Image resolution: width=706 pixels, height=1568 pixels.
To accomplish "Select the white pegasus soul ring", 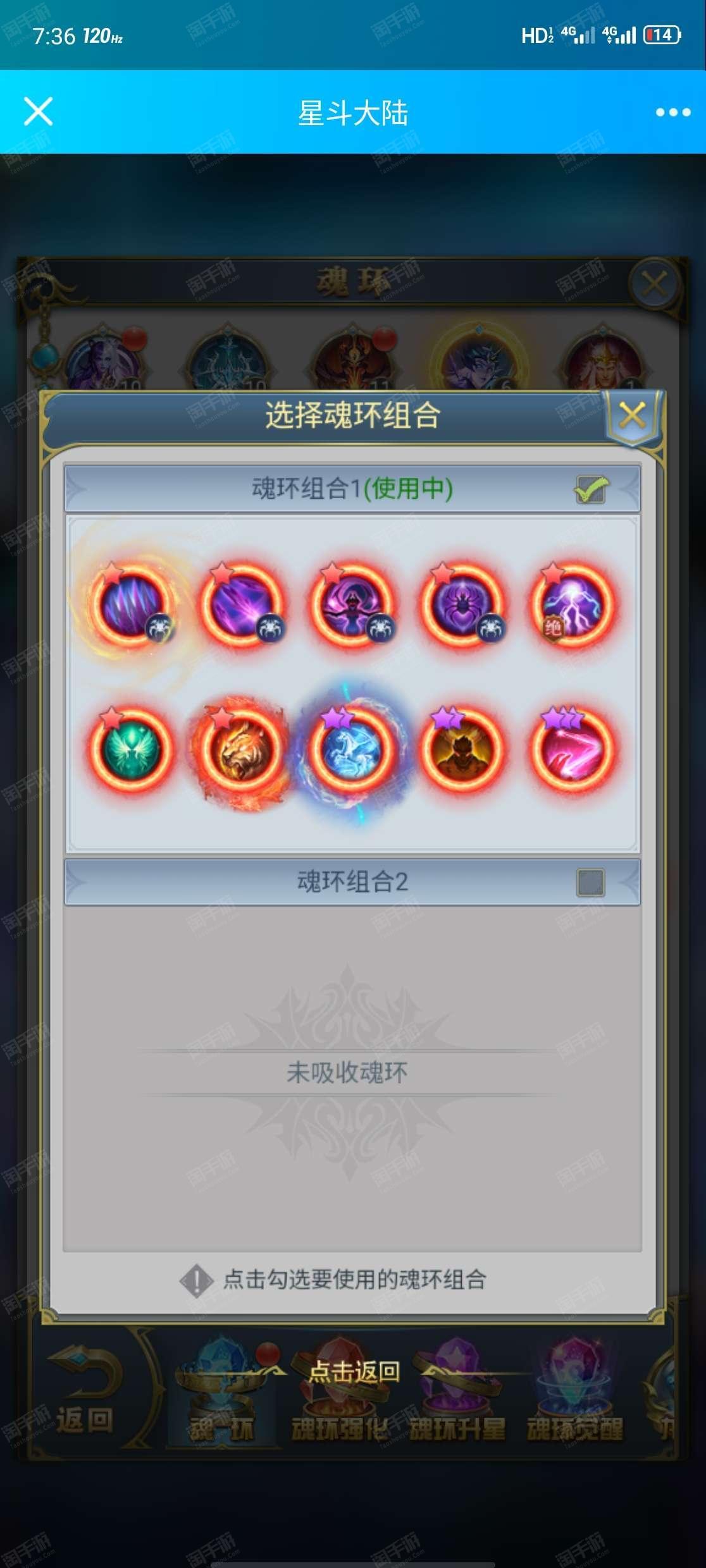I will [x=351, y=749].
